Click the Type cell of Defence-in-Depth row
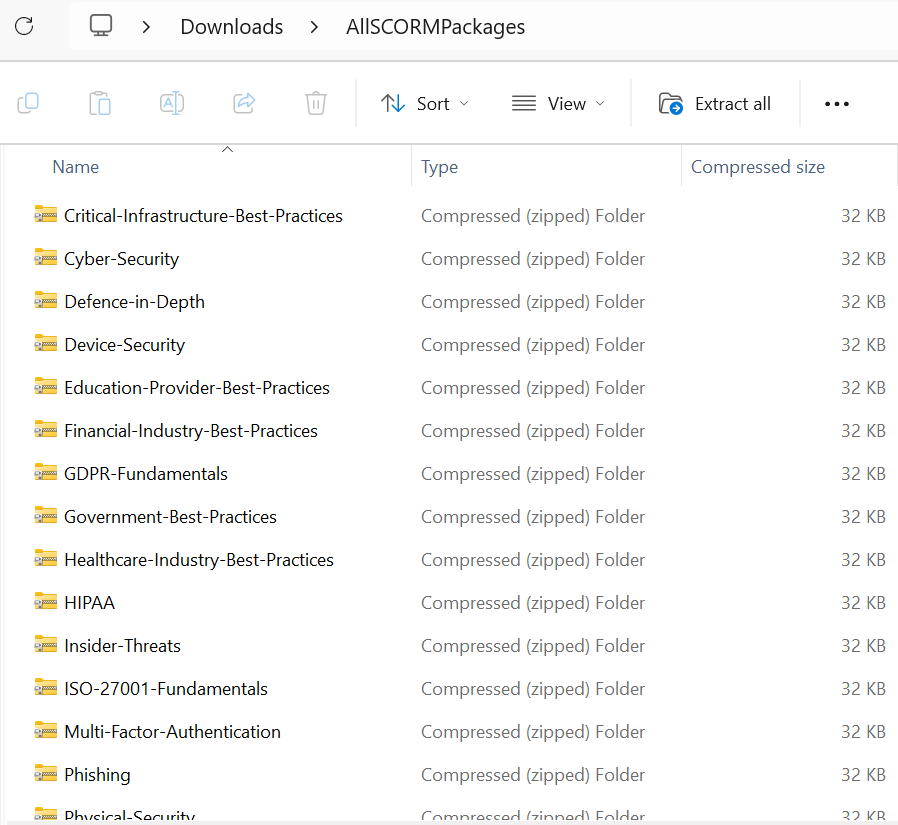This screenshot has height=825, width=898. click(x=533, y=302)
